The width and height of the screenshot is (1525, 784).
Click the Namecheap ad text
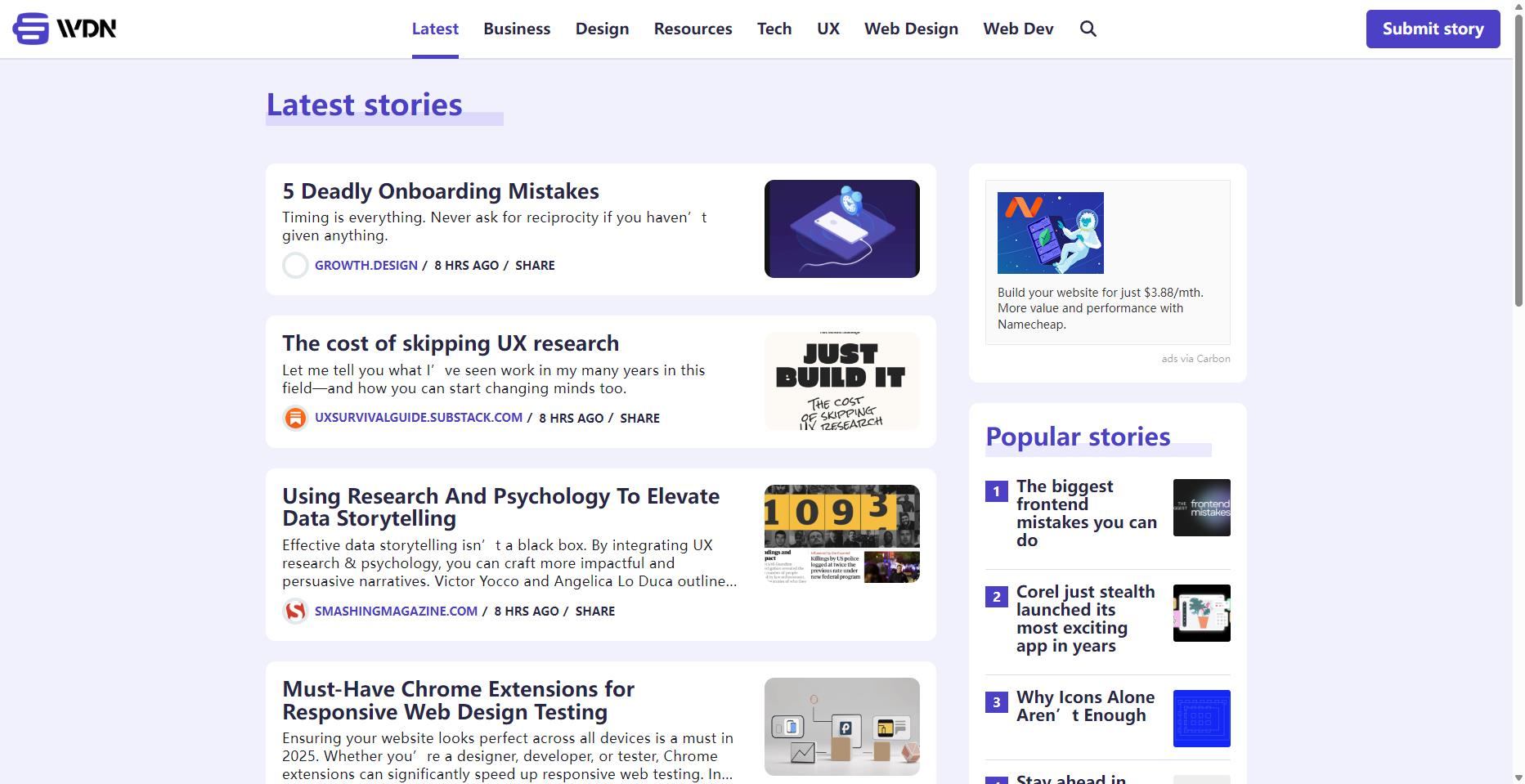tap(1101, 308)
